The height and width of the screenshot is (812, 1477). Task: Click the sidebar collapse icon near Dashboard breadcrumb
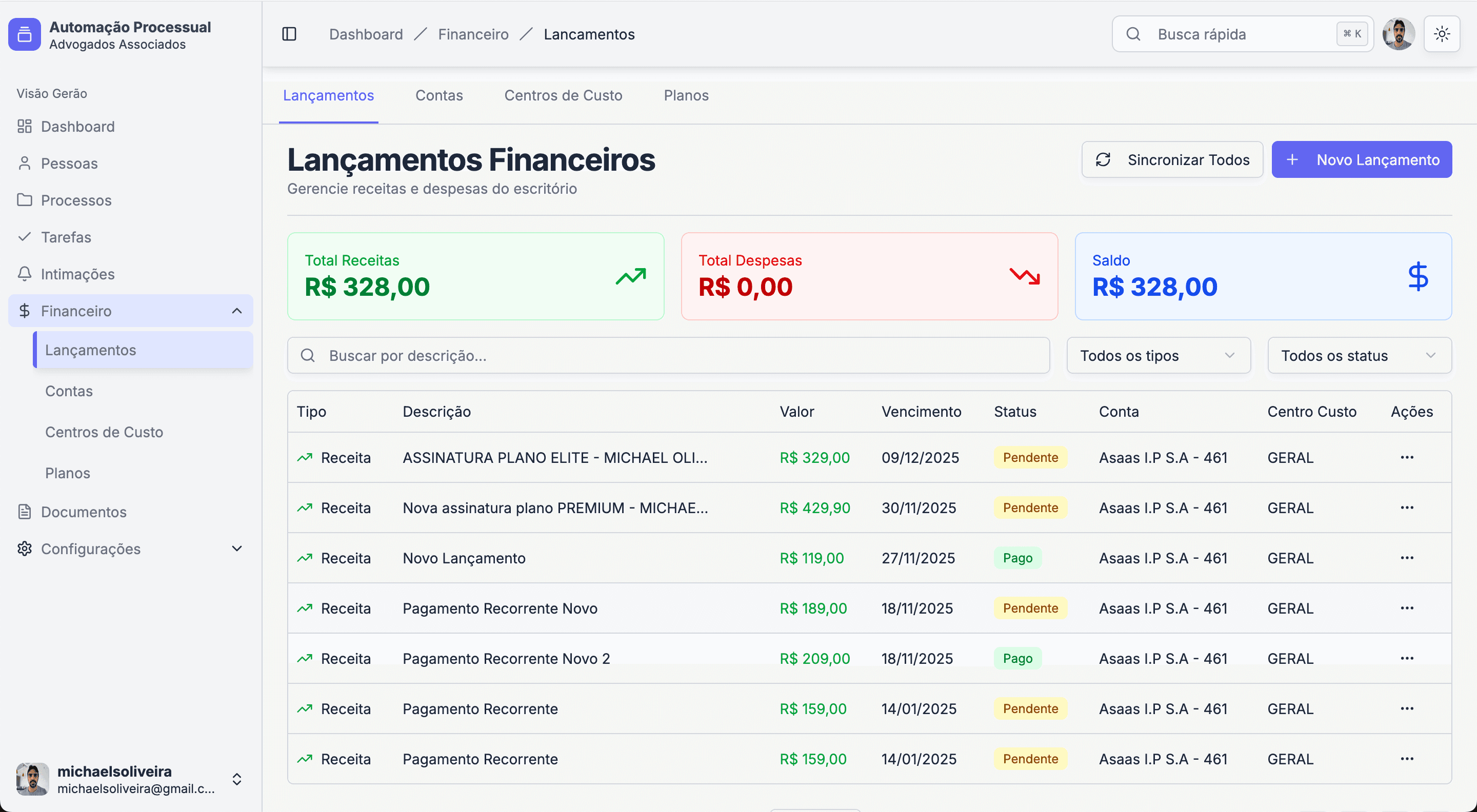(289, 34)
